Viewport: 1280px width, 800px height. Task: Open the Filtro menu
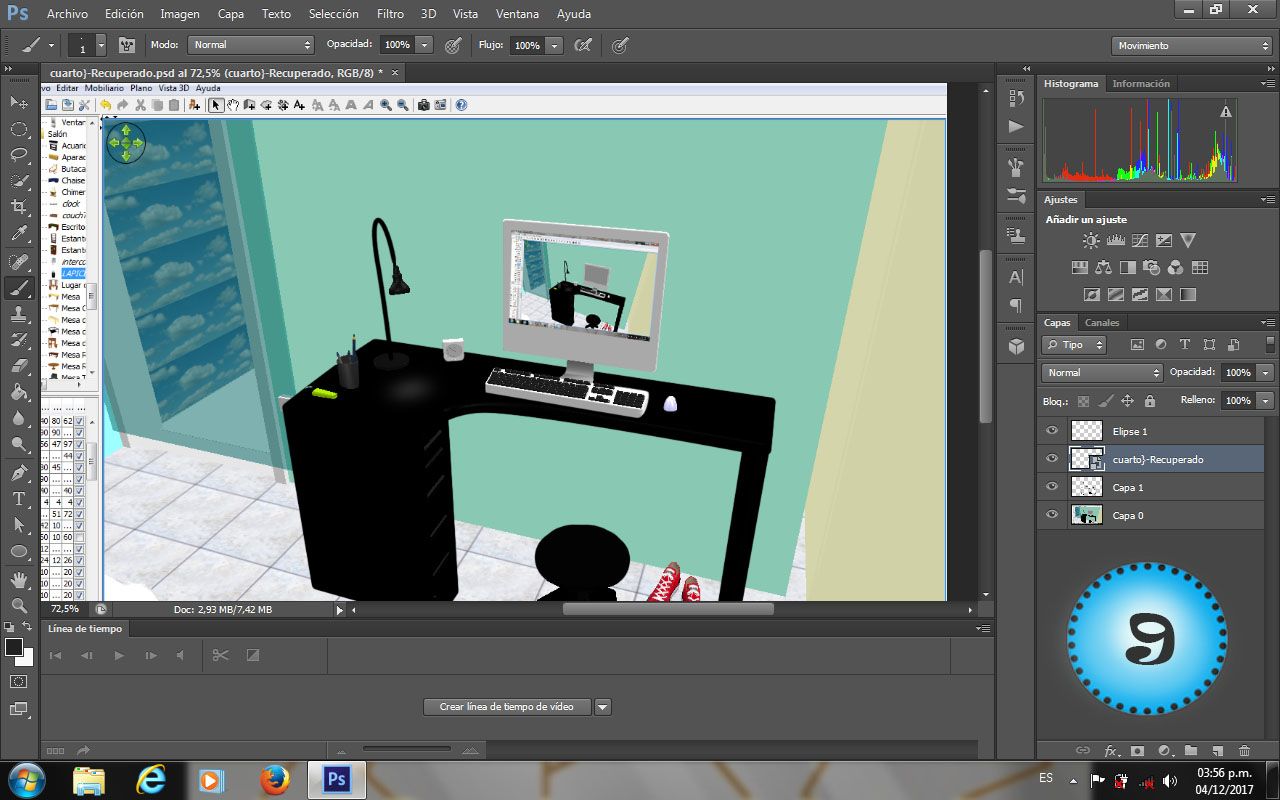[x=390, y=14]
